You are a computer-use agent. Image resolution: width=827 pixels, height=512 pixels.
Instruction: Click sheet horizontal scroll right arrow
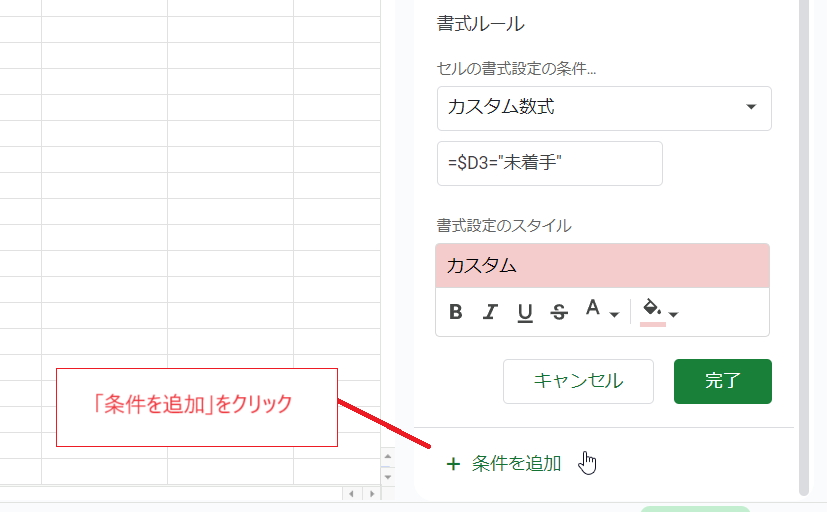(x=372, y=494)
